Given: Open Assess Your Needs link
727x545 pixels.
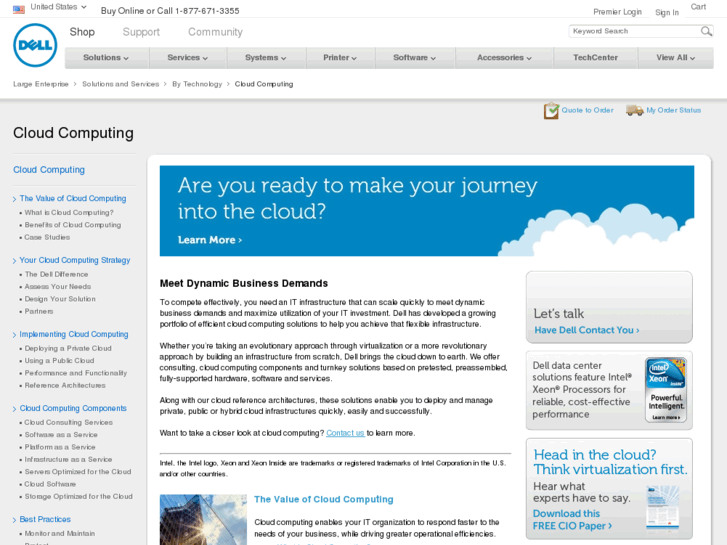Looking at the screenshot, I should click(x=58, y=287).
